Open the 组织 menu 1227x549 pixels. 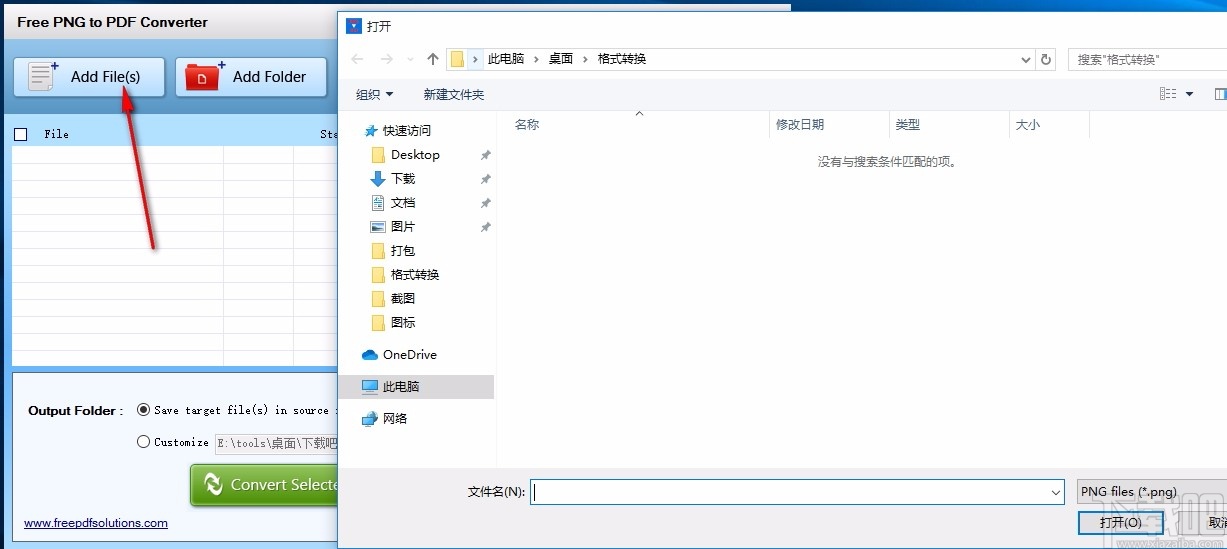[x=374, y=95]
